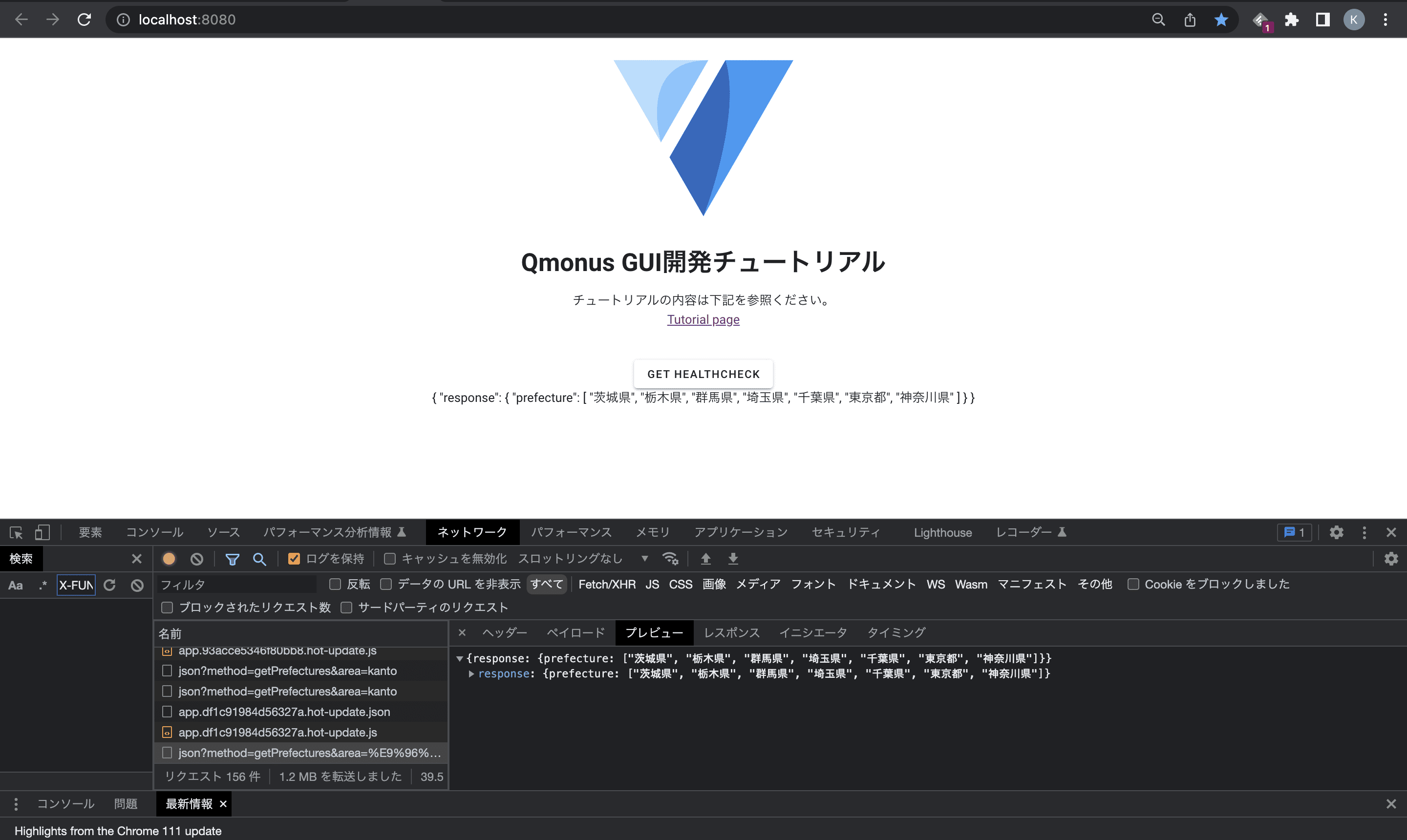1407x840 pixels.
Task: Clear the network log with the clear icon
Action: (196, 559)
